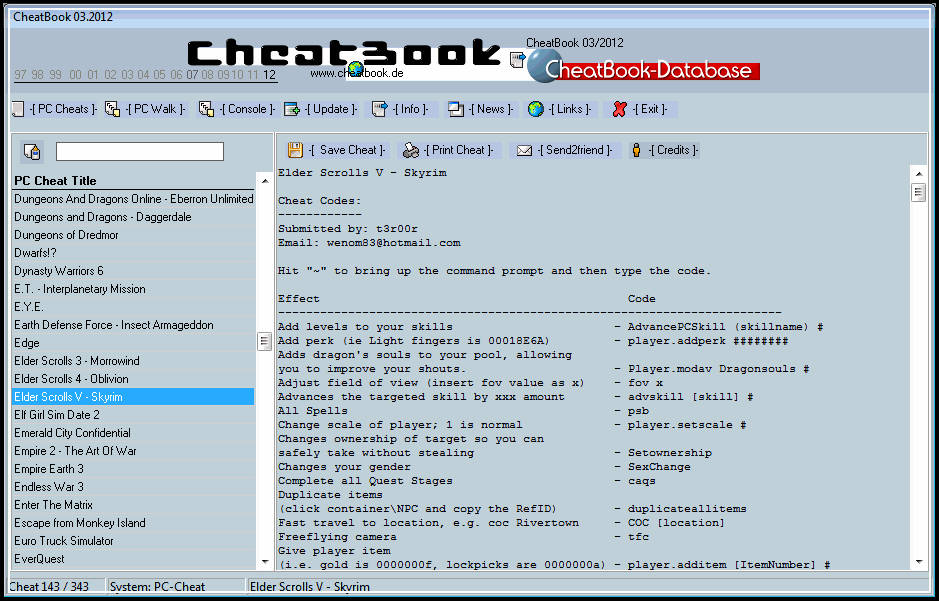Image resolution: width=939 pixels, height=601 pixels.
Task: Click the globe icon on cheatbook.de banner
Action: [355, 68]
